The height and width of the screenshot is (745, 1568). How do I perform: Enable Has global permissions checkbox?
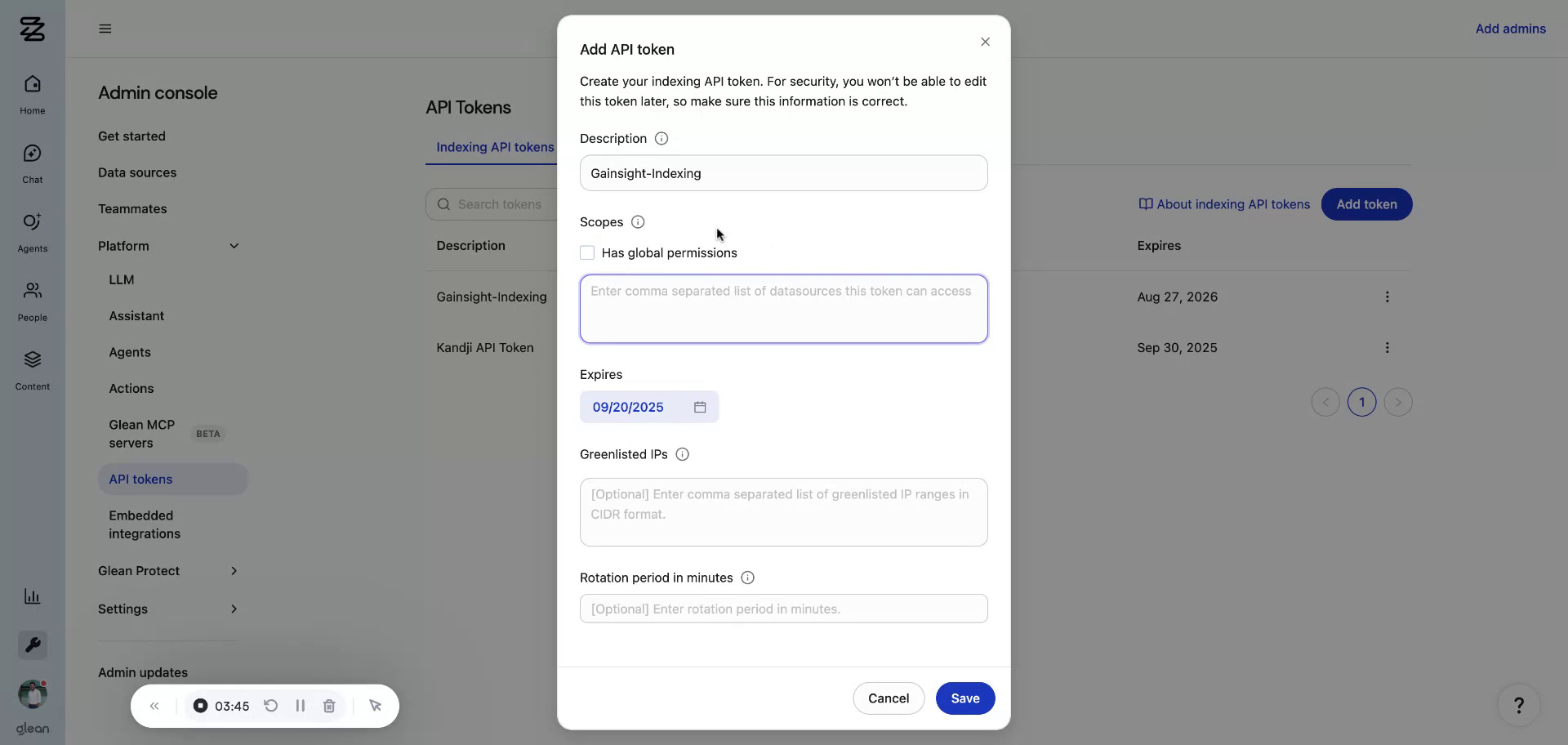[587, 252]
